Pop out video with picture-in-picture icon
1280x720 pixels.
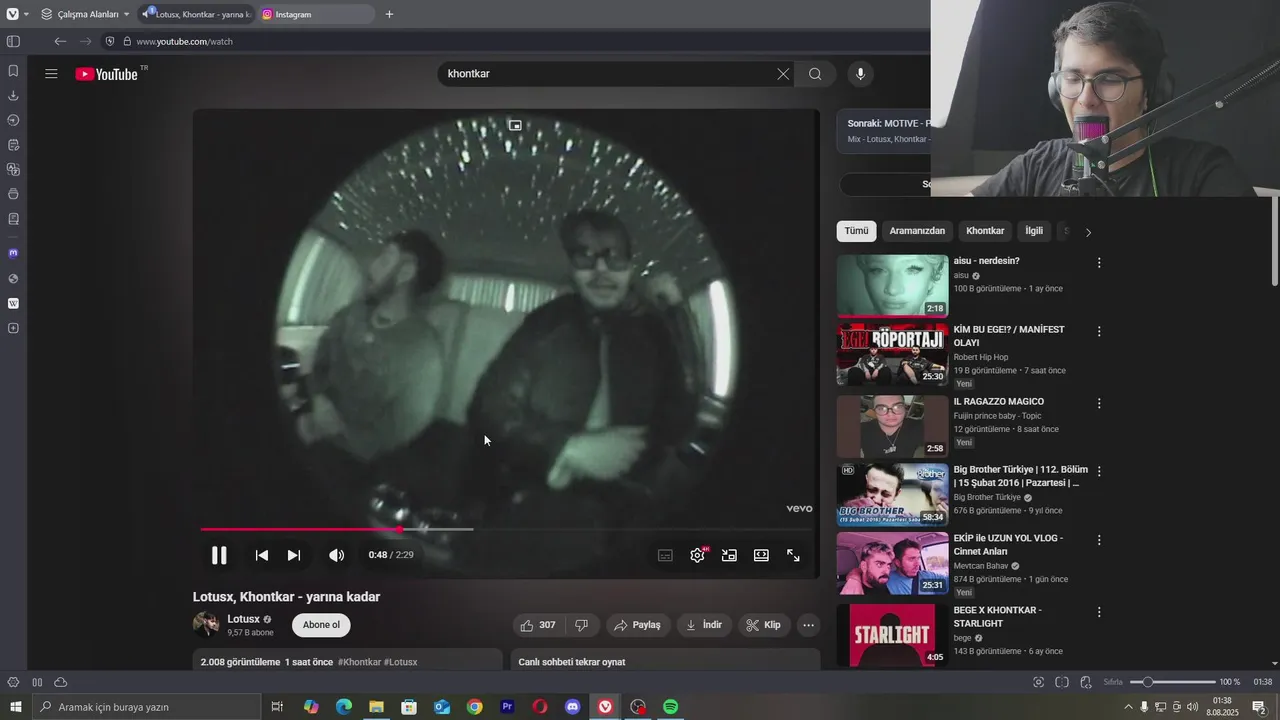tap(515, 125)
